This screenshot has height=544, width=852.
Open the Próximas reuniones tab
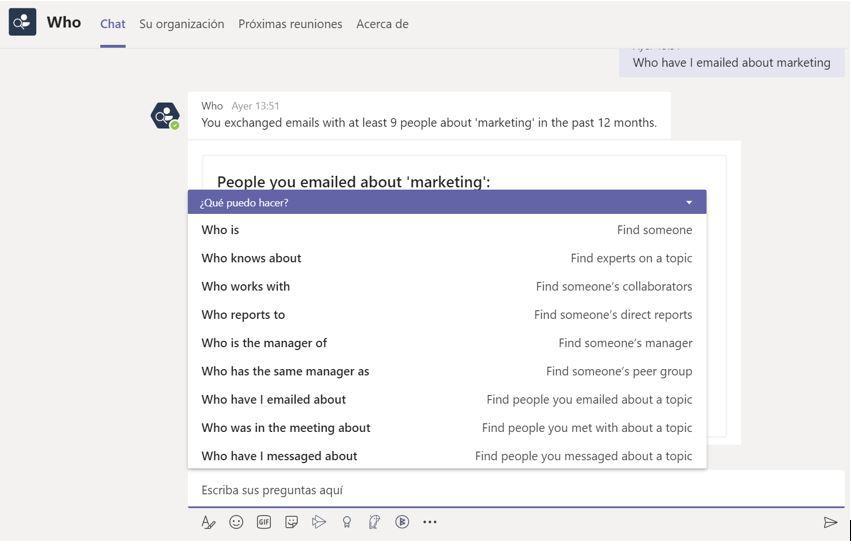point(290,24)
